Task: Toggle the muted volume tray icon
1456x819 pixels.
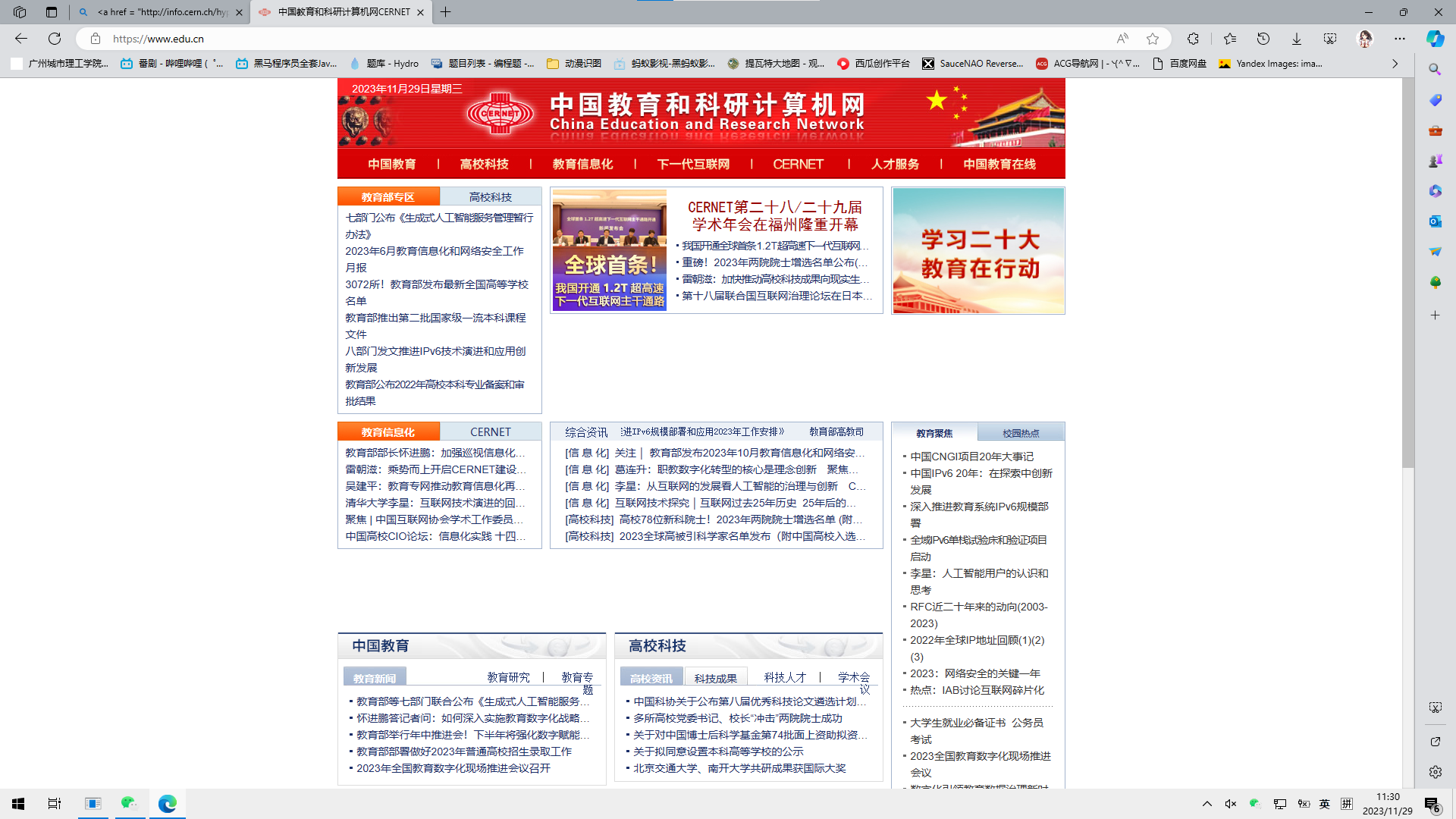Action: pos(1230,804)
